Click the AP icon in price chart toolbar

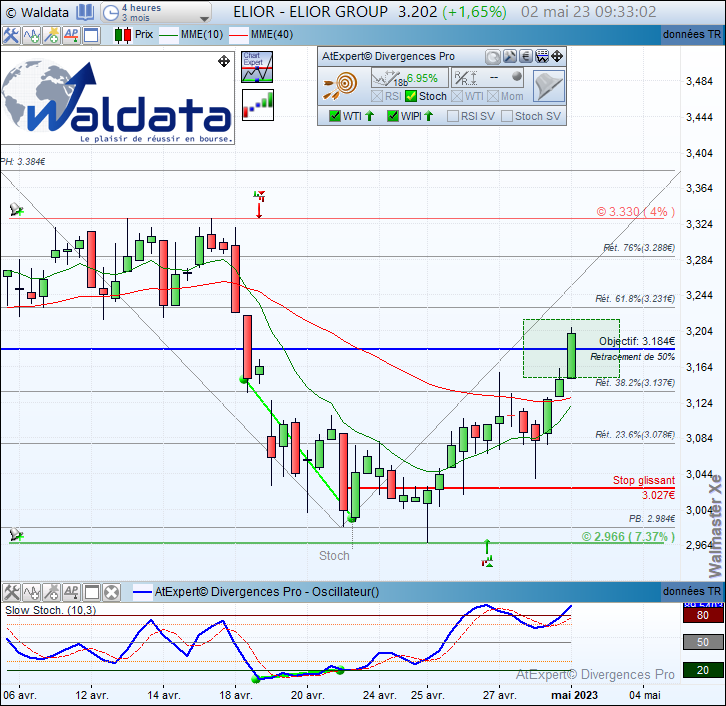coord(71,35)
